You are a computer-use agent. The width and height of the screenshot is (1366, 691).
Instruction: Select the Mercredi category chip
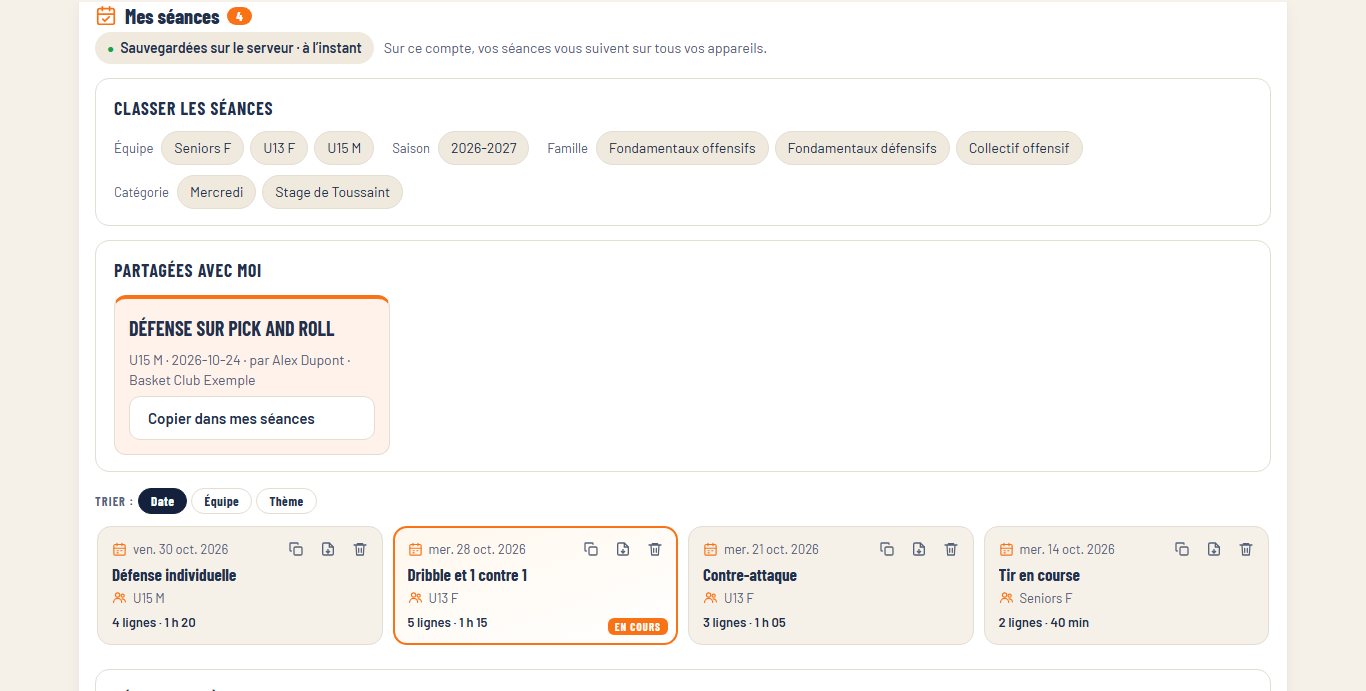pos(217,192)
